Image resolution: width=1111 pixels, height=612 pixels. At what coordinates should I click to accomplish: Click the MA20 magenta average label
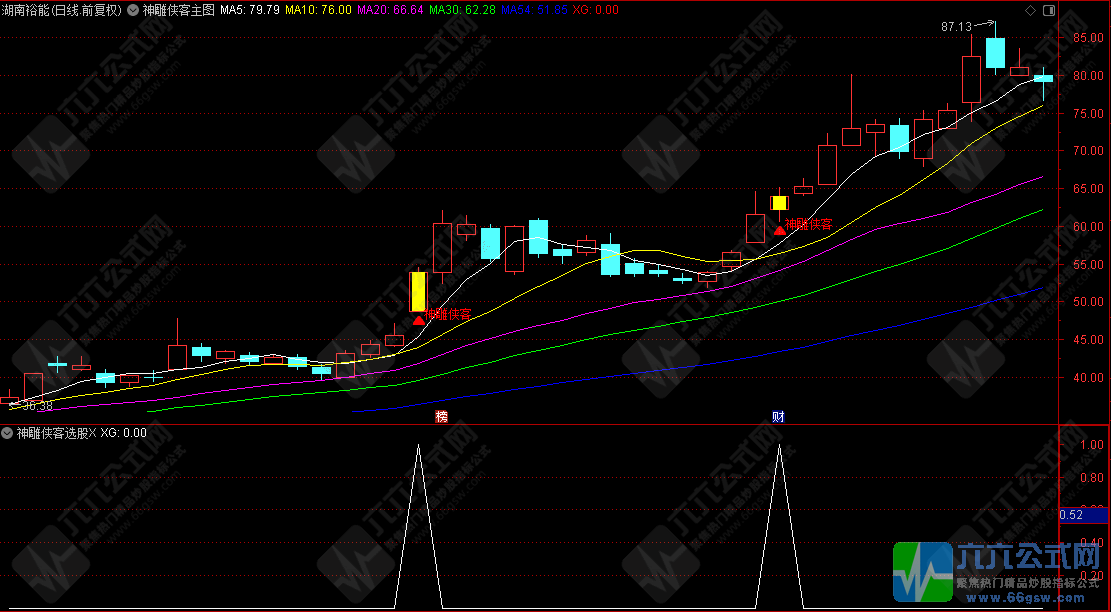(x=389, y=10)
